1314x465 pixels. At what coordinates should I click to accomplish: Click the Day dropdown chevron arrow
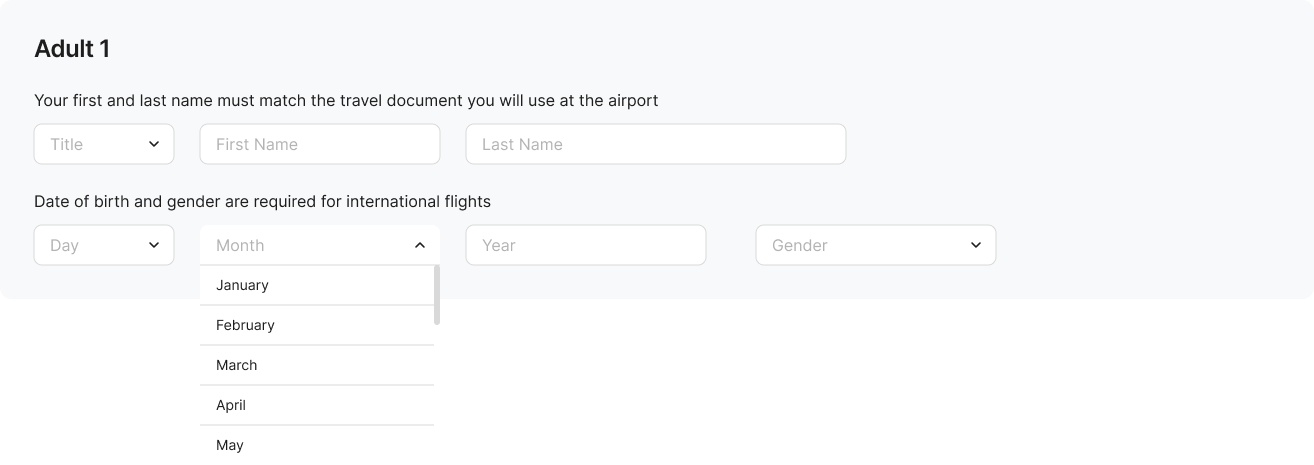coord(154,245)
